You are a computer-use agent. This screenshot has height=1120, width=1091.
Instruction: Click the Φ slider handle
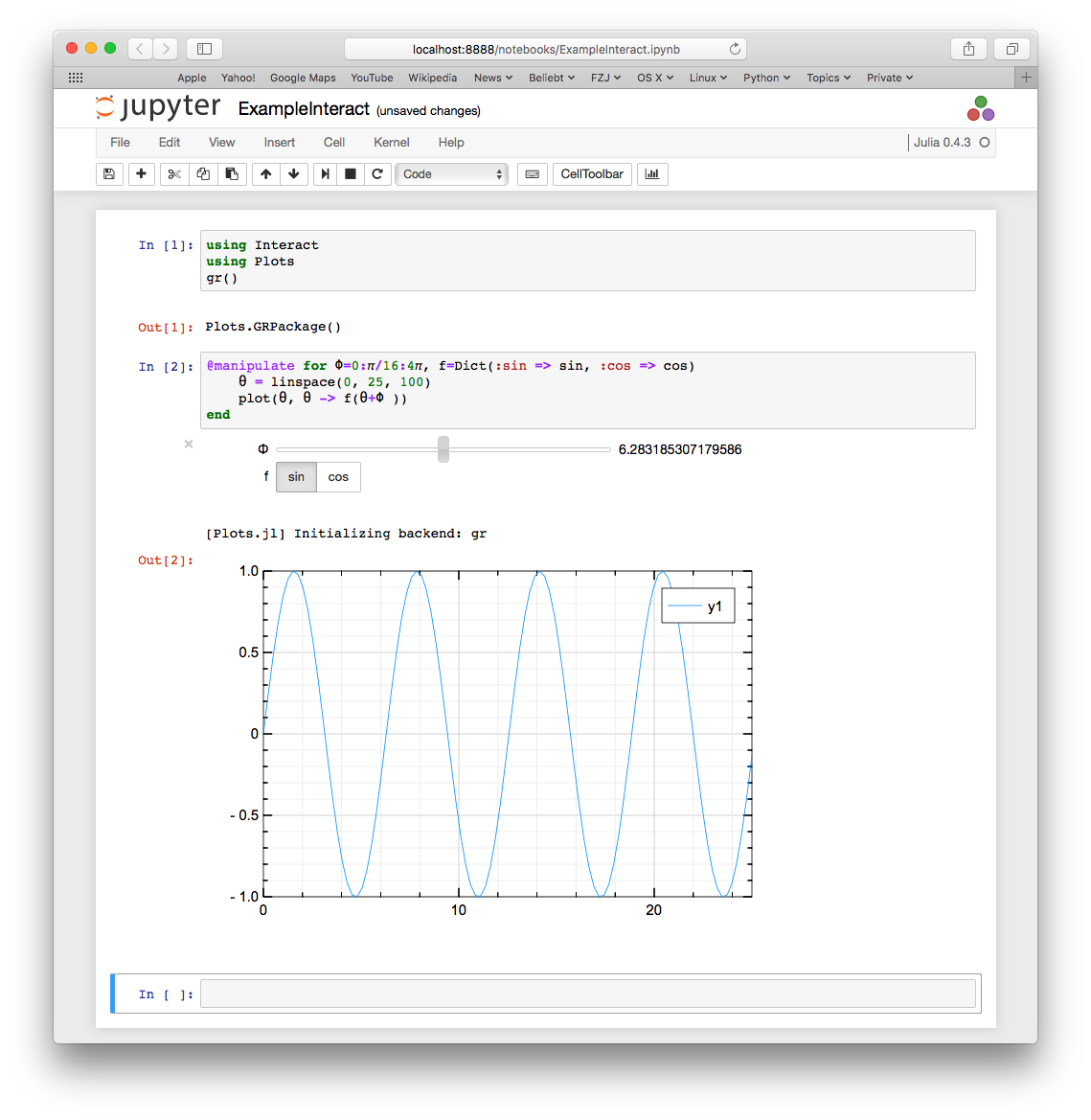[x=443, y=449]
